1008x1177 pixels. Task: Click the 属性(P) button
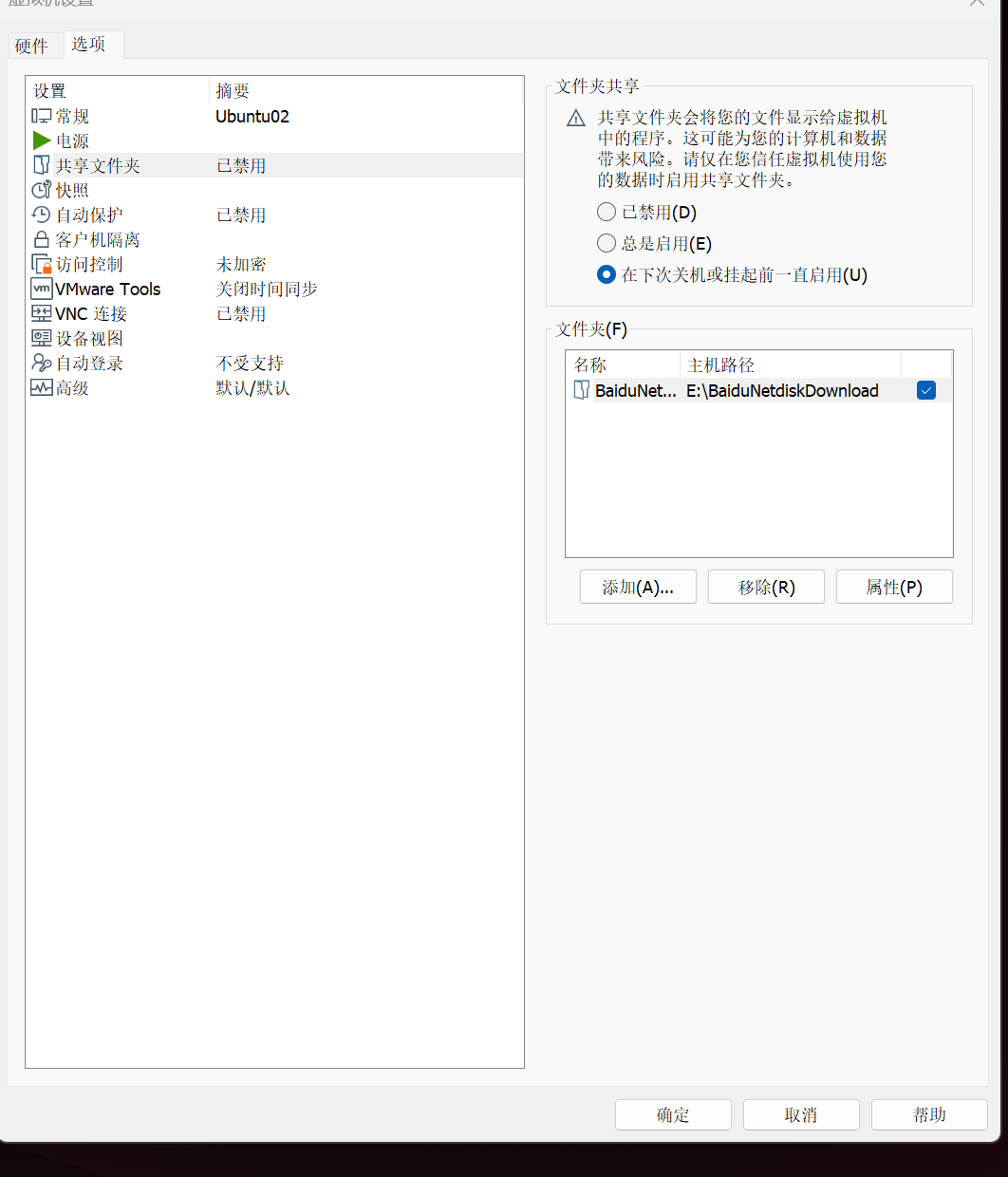(x=894, y=587)
